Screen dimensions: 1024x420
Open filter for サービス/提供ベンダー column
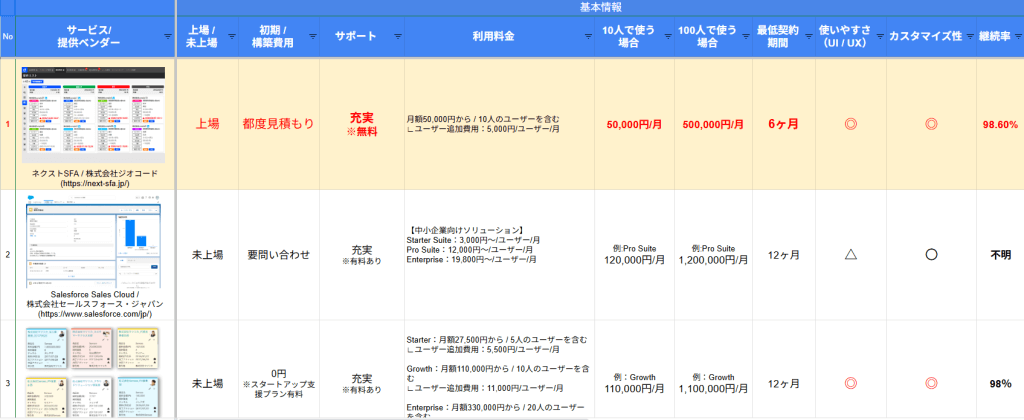pyautogui.click(x=167, y=37)
